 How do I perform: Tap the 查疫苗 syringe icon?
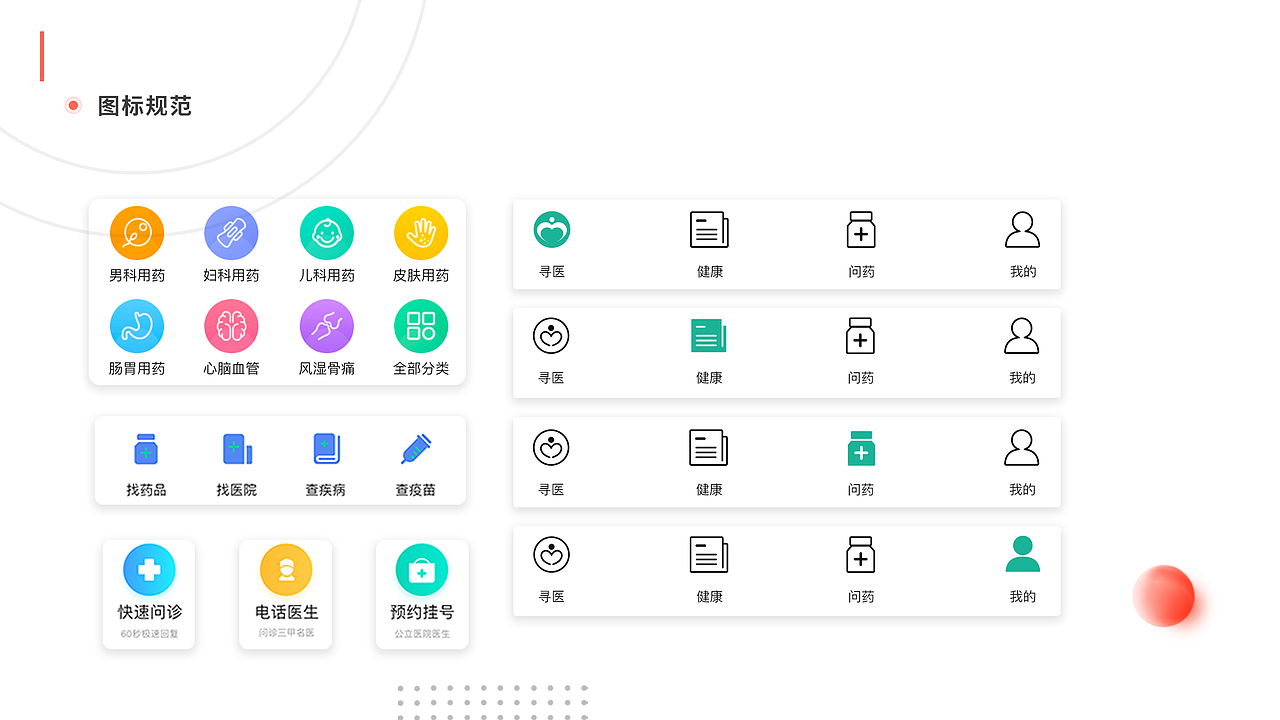tap(416, 449)
